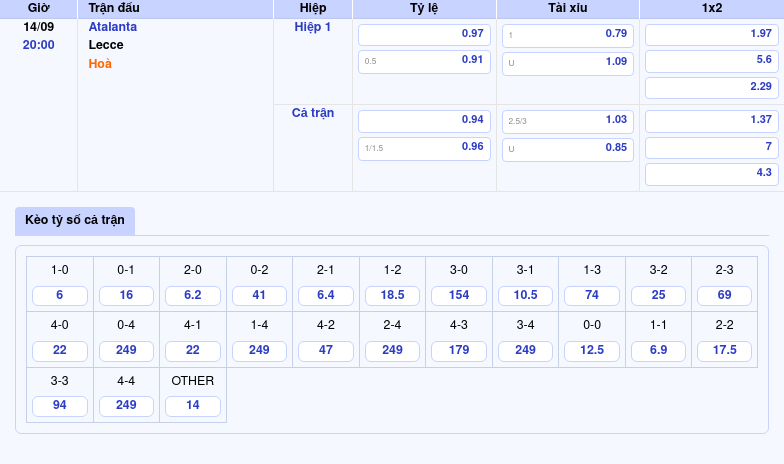Screen dimensions: 784x464
Task: Bet on score 0-1 at 16
Action: coord(126,296)
